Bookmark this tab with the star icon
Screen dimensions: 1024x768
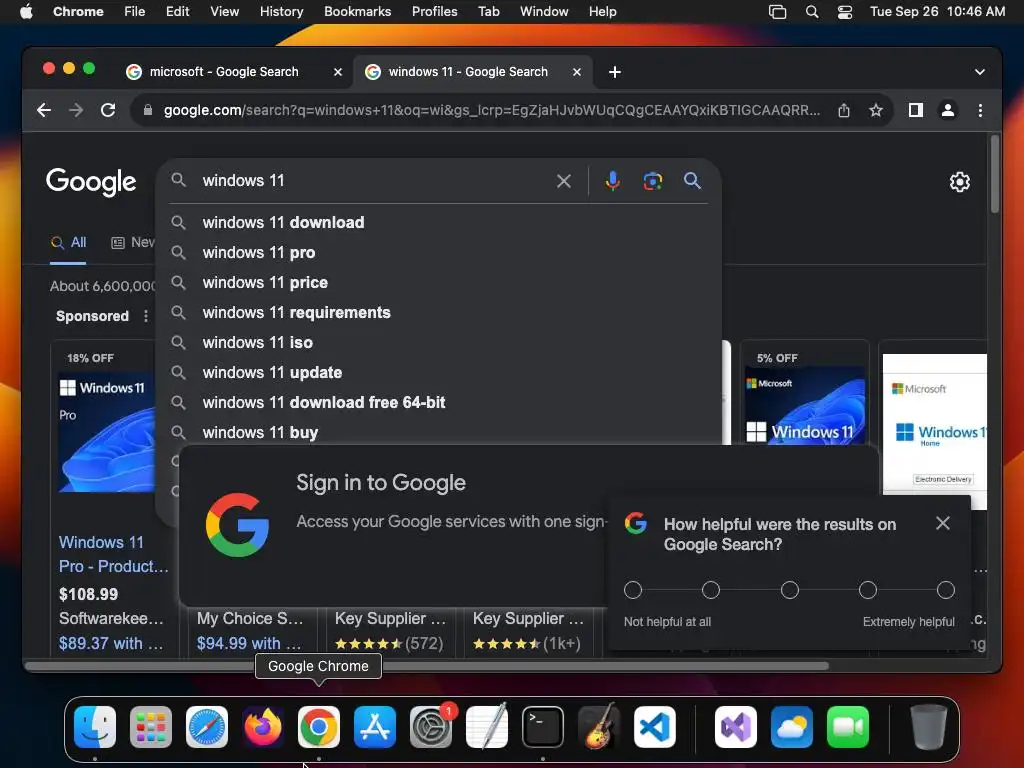pos(876,110)
